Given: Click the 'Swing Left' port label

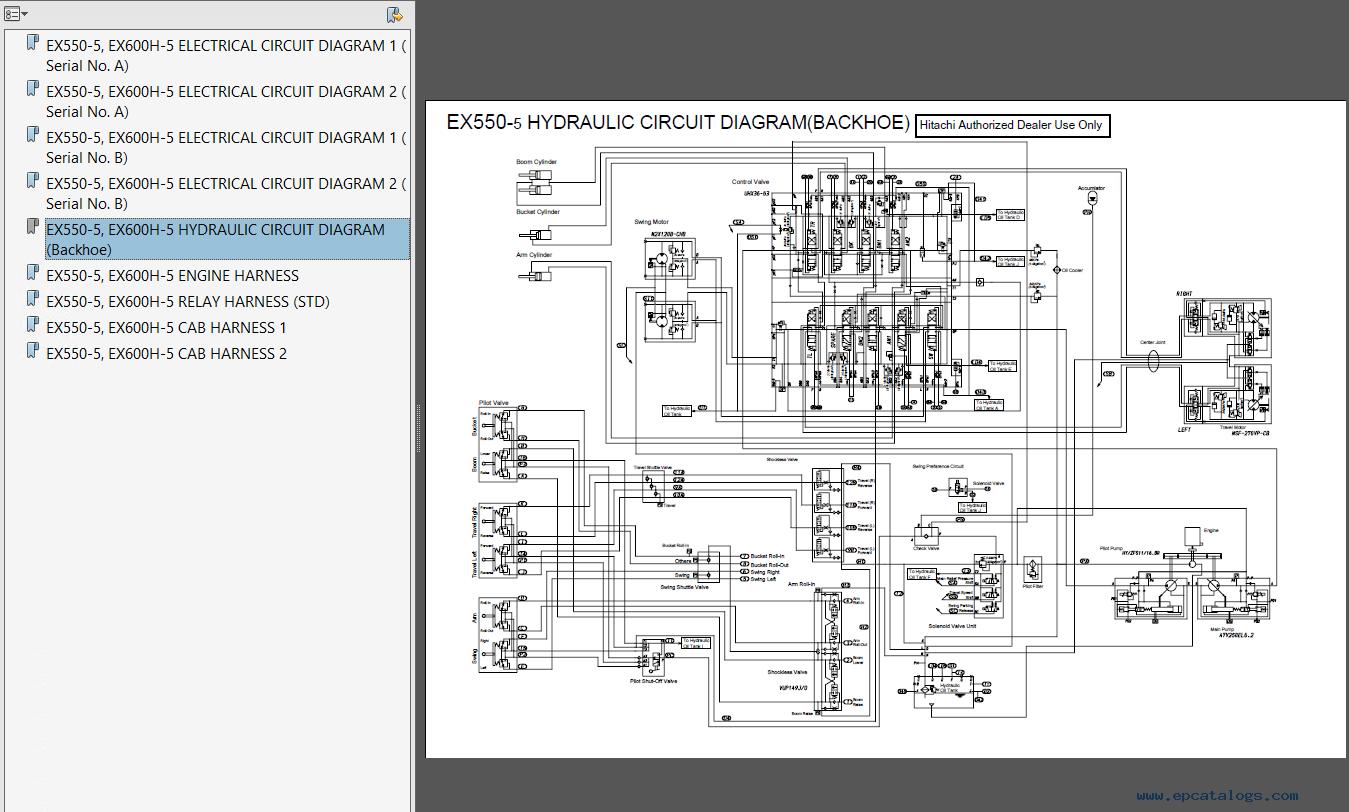Looking at the screenshot, I should tap(764, 579).
